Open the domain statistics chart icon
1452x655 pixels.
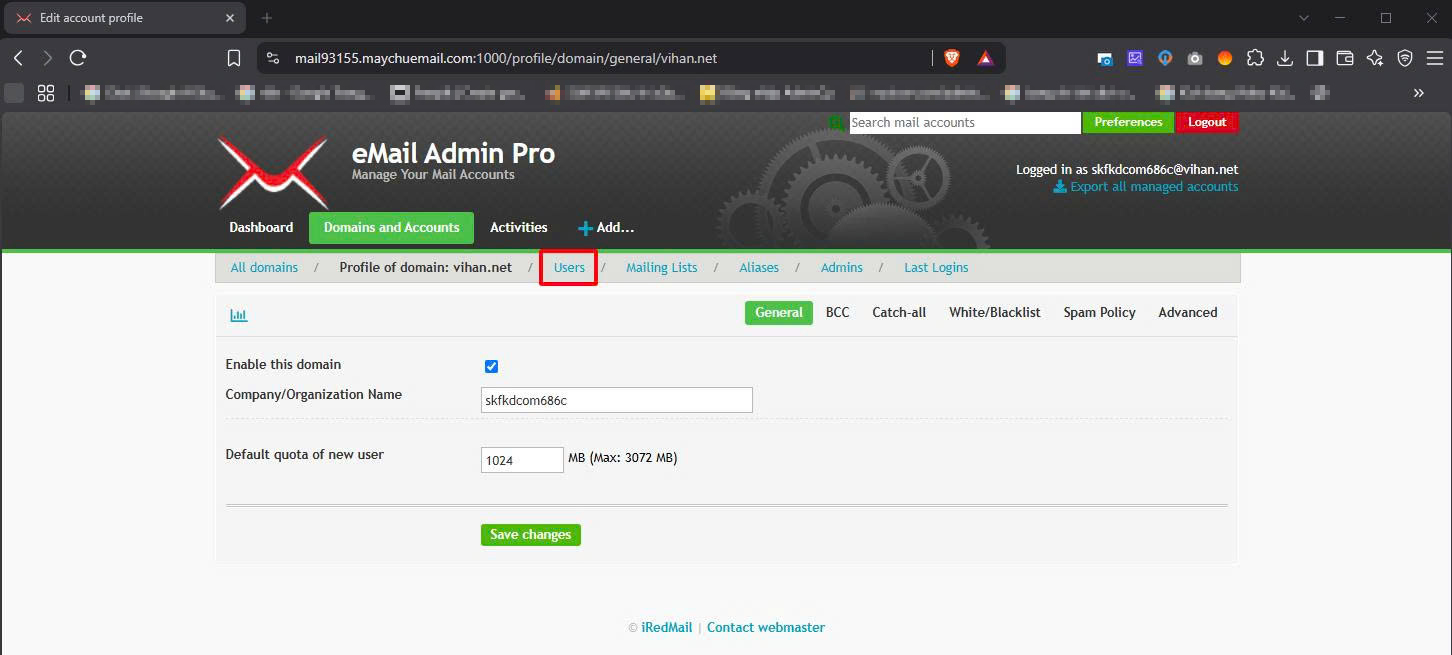coord(239,315)
